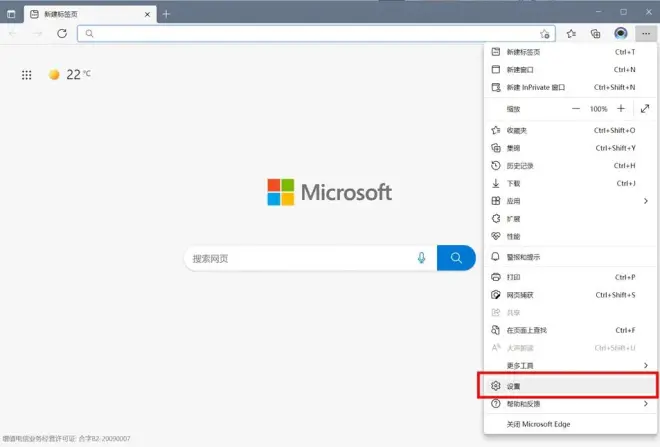
Task: Open the app launcher grid icon
Action: coord(27,75)
